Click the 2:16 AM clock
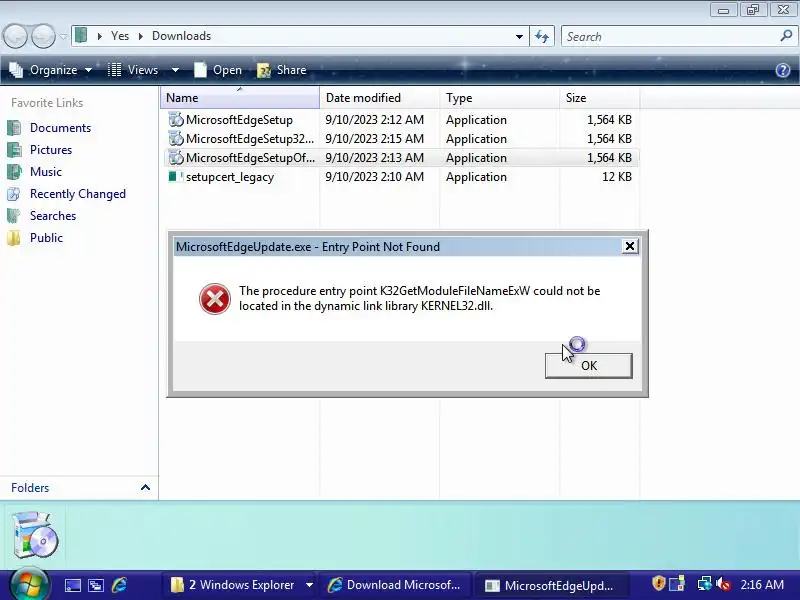The height and width of the screenshot is (600, 800). click(x=762, y=585)
